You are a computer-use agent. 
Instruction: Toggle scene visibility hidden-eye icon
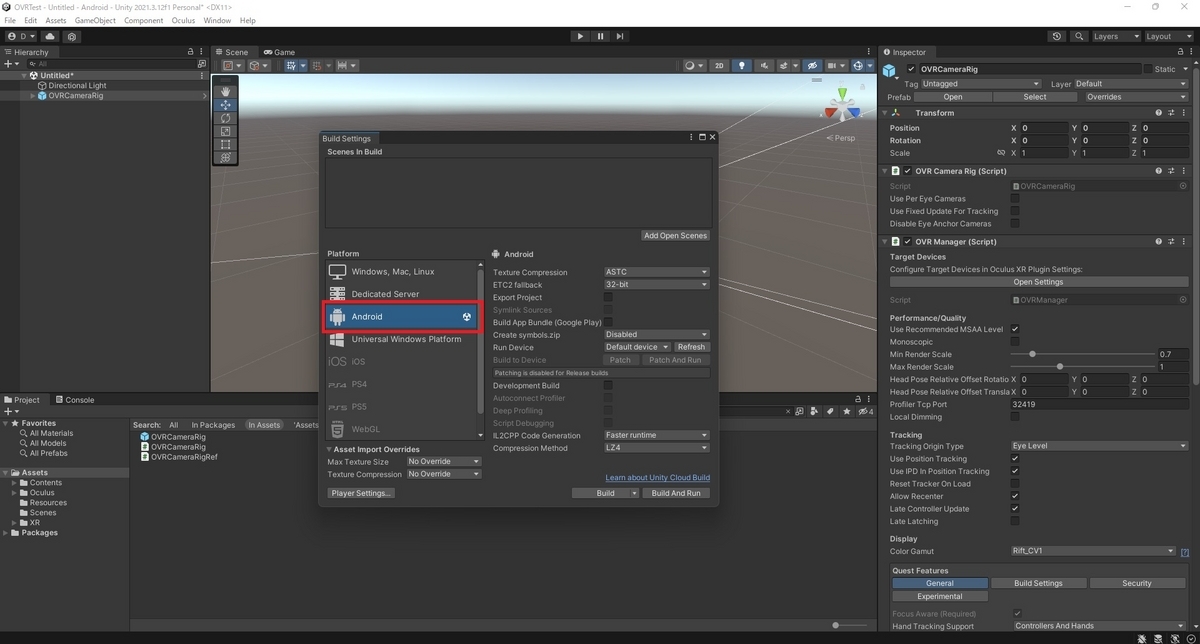[812, 66]
